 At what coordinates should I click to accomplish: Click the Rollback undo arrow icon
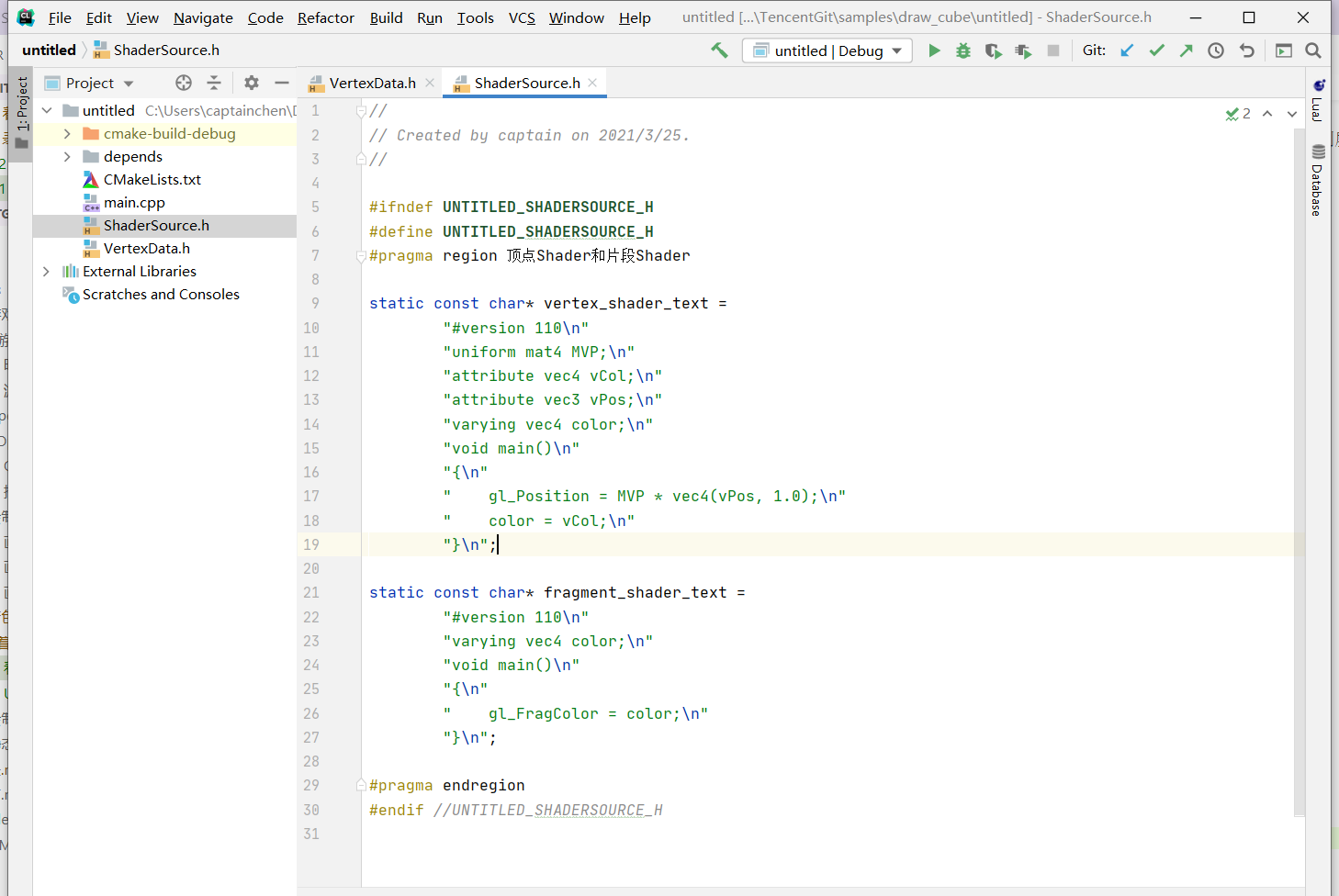click(x=1246, y=50)
